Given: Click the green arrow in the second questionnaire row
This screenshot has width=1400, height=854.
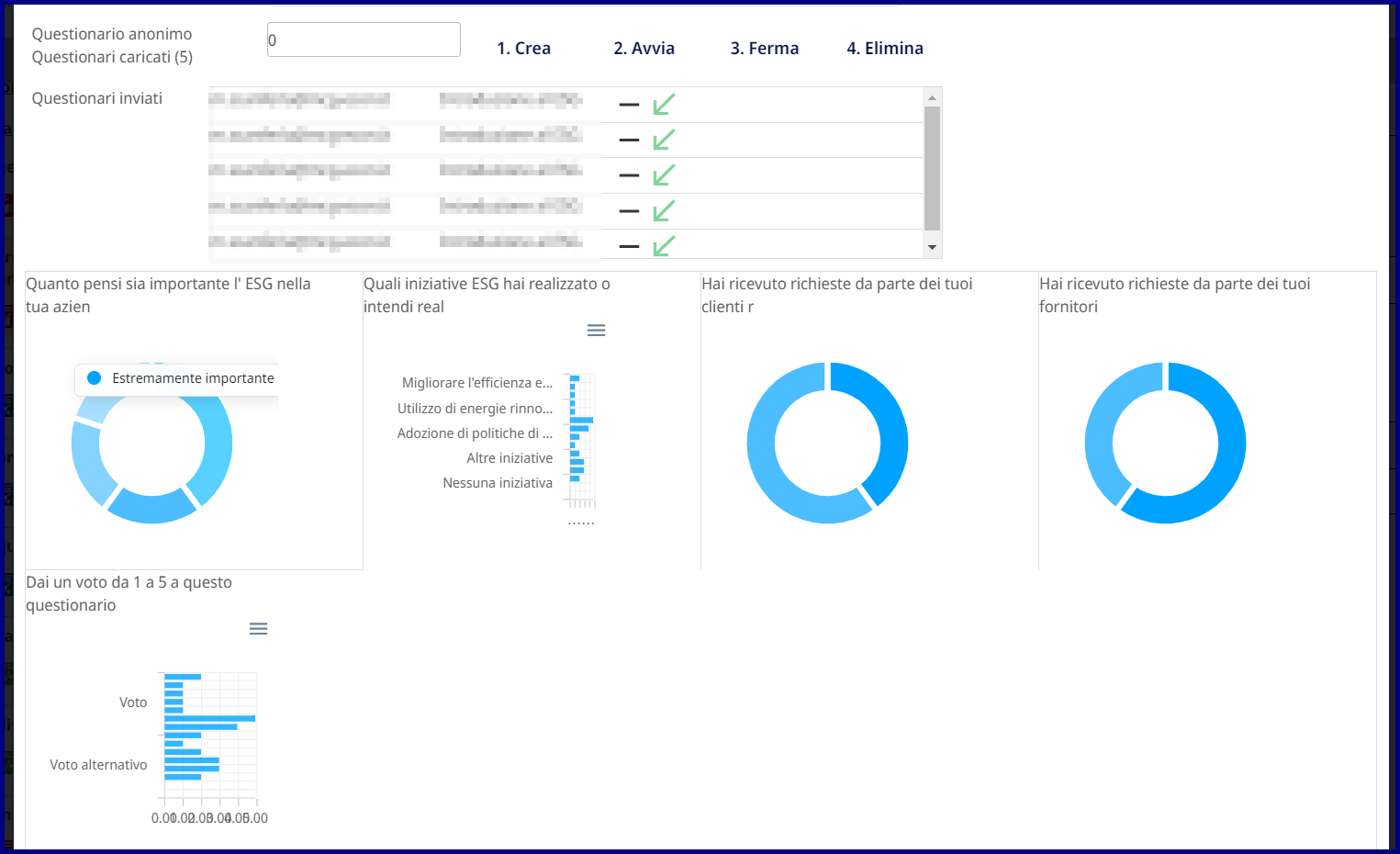Looking at the screenshot, I should (x=664, y=140).
